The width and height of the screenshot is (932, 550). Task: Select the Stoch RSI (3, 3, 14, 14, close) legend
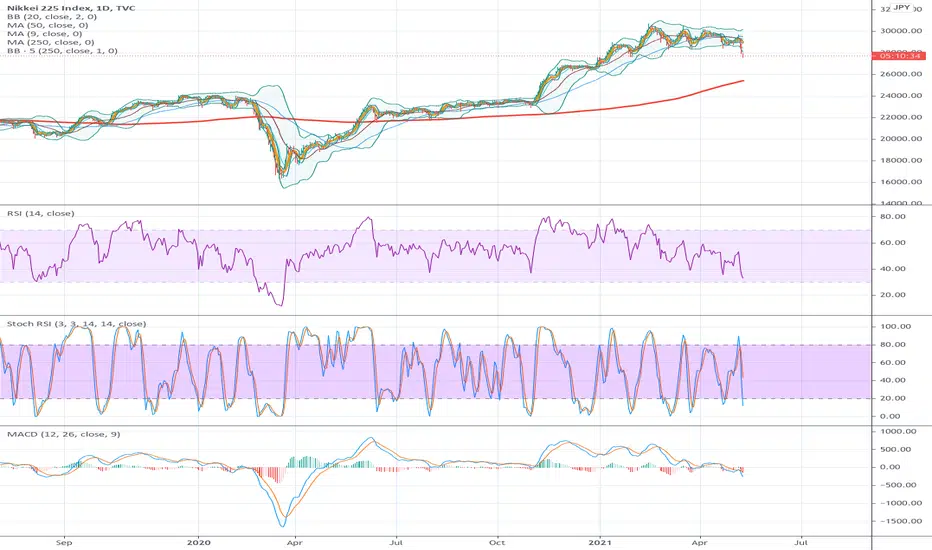76,324
